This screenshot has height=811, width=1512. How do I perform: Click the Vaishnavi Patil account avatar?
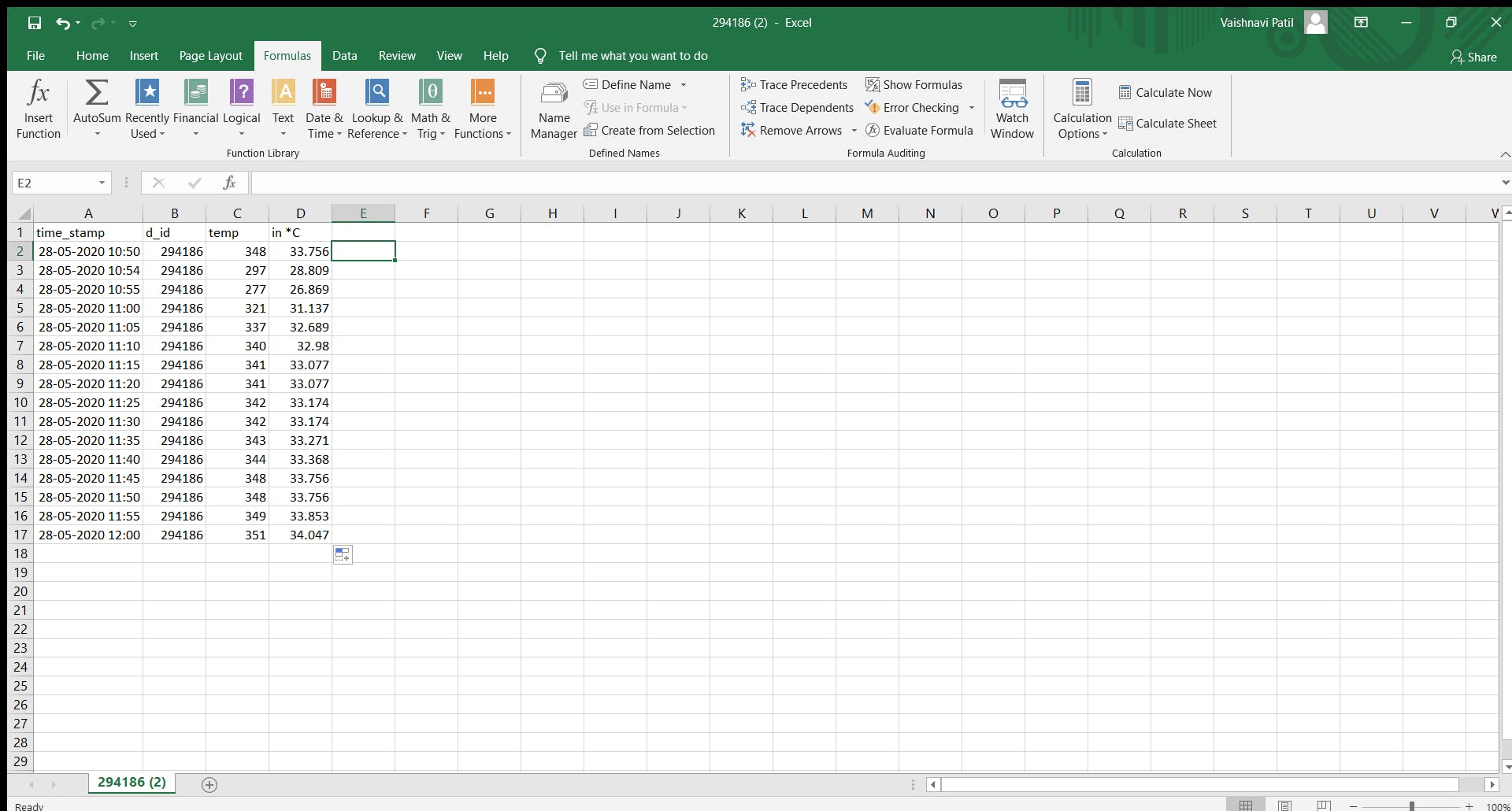[x=1316, y=22]
